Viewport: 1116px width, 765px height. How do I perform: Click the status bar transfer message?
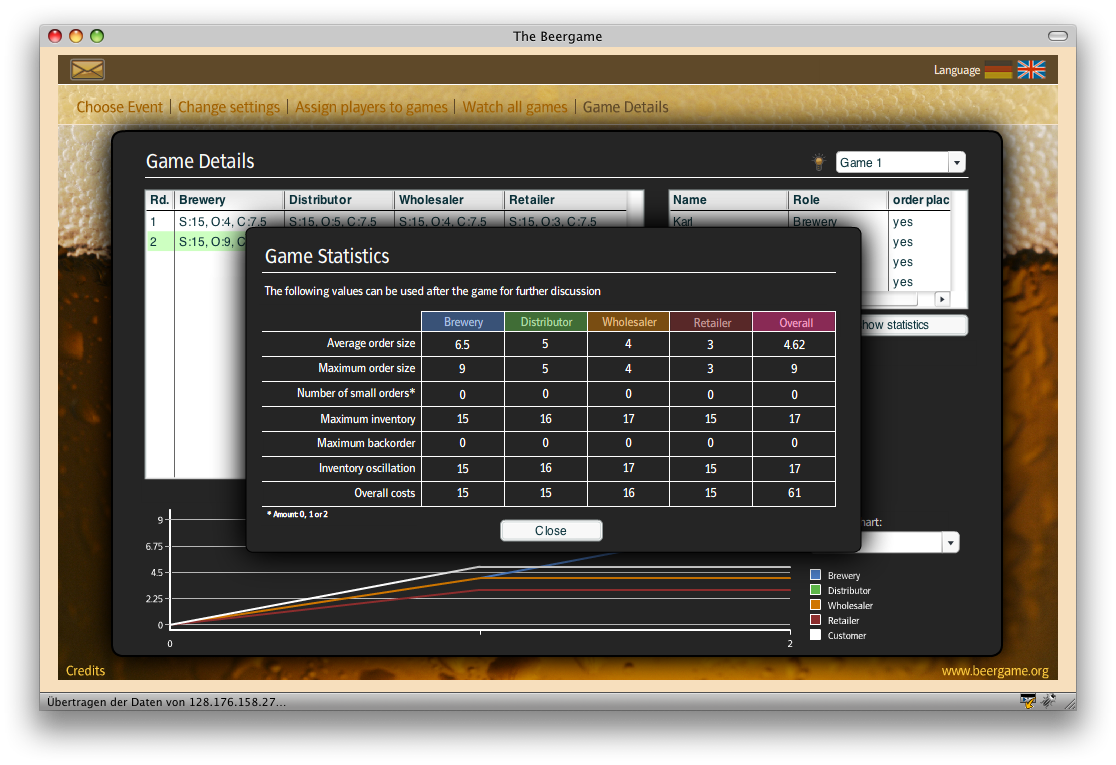click(x=167, y=702)
